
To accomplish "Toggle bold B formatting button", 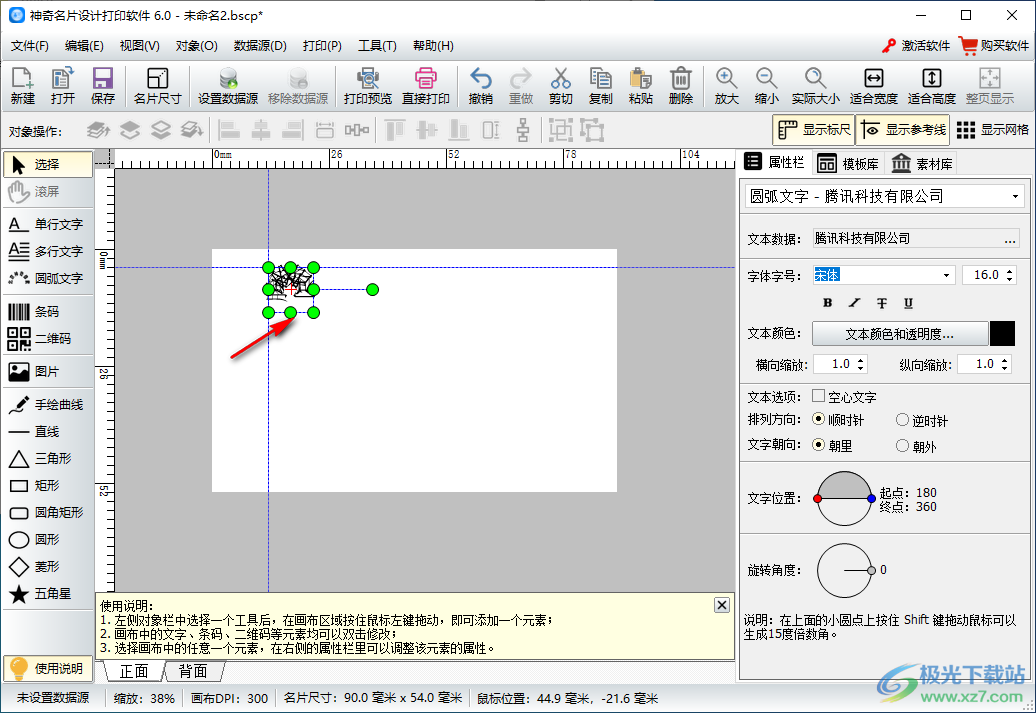I will (x=827, y=303).
